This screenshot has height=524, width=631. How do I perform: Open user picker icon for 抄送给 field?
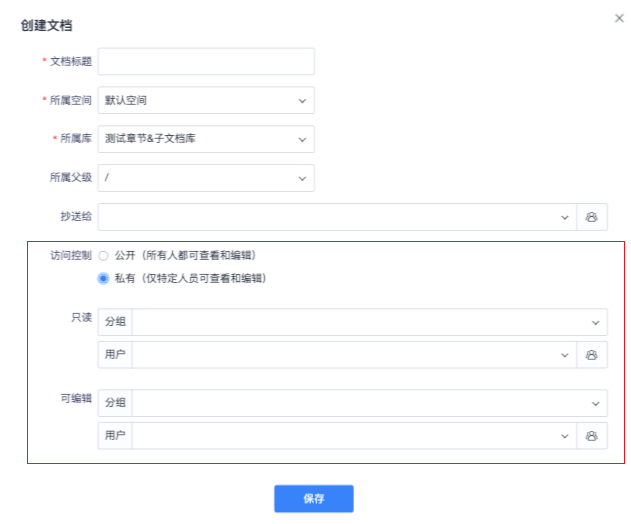592,217
